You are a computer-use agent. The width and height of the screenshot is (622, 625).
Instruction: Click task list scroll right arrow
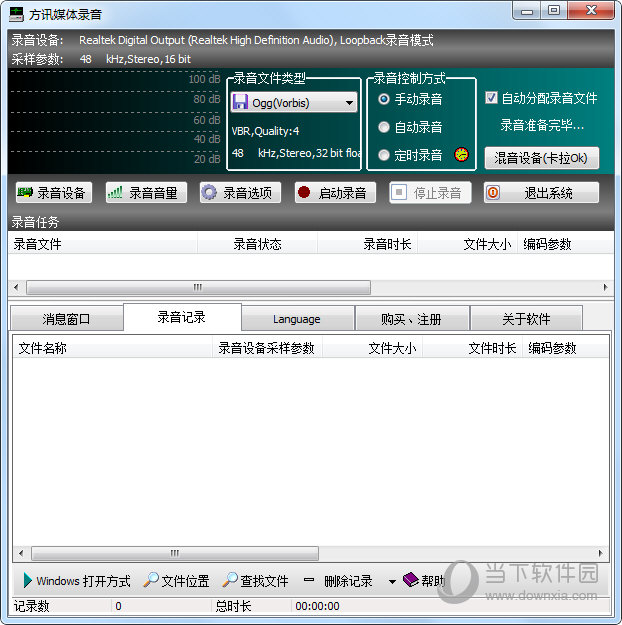[606, 287]
